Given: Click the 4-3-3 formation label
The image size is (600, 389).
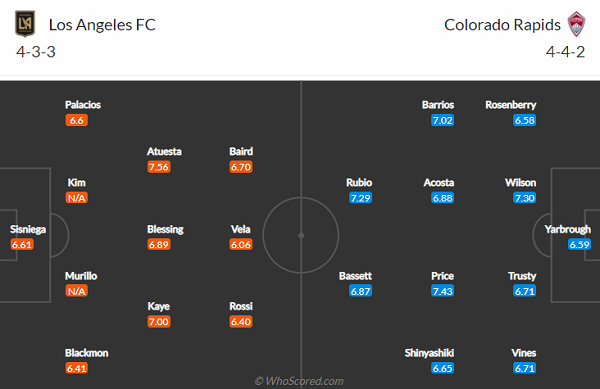Looking at the screenshot, I should pos(36,52).
